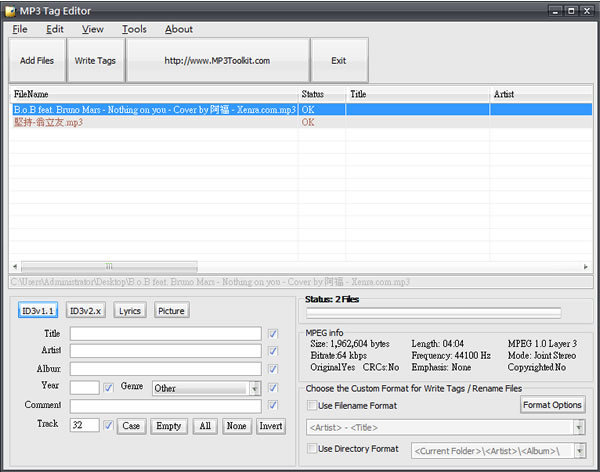Click the All button
The image size is (600, 472).
point(205,426)
